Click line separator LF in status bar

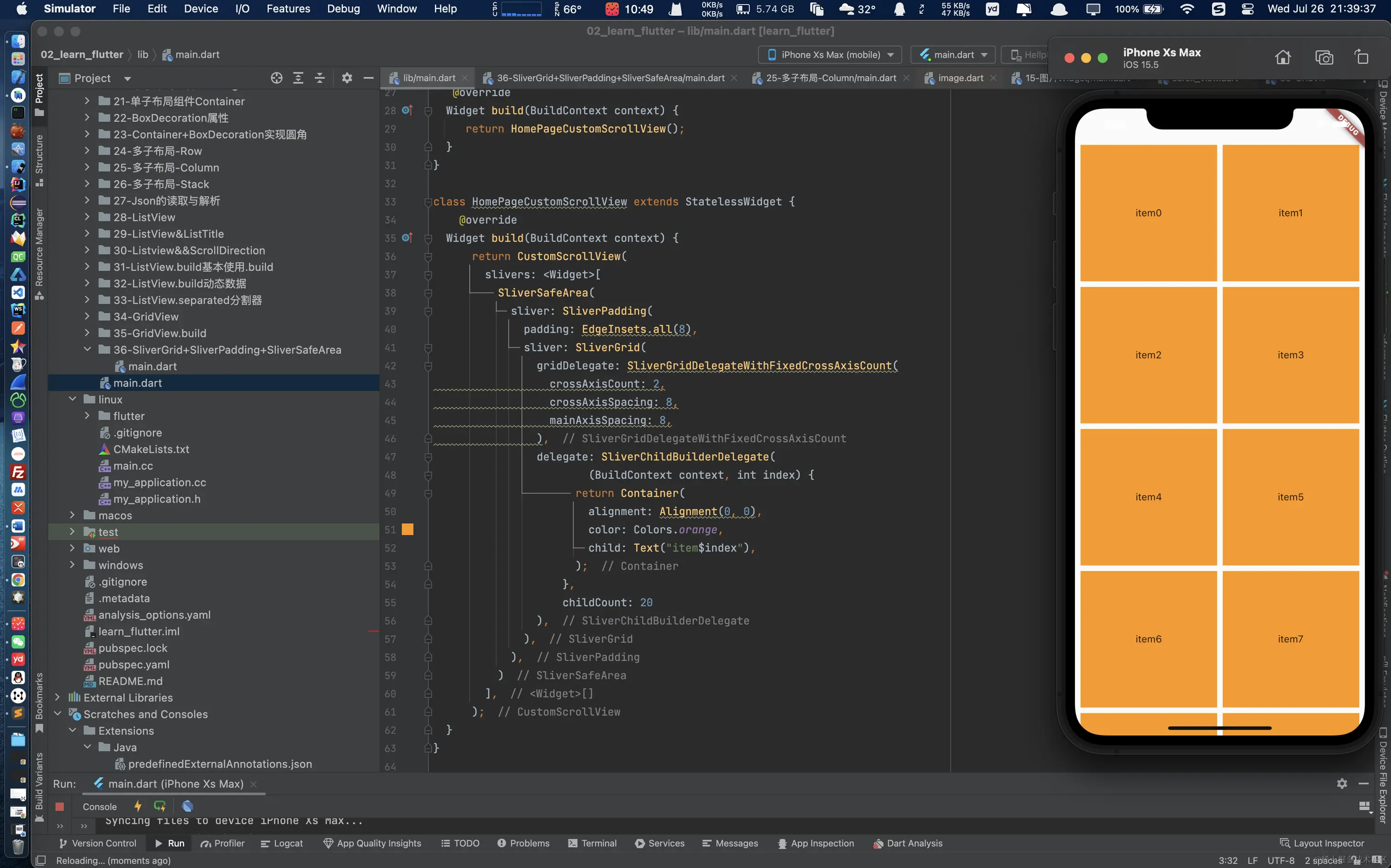pos(1253,861)
